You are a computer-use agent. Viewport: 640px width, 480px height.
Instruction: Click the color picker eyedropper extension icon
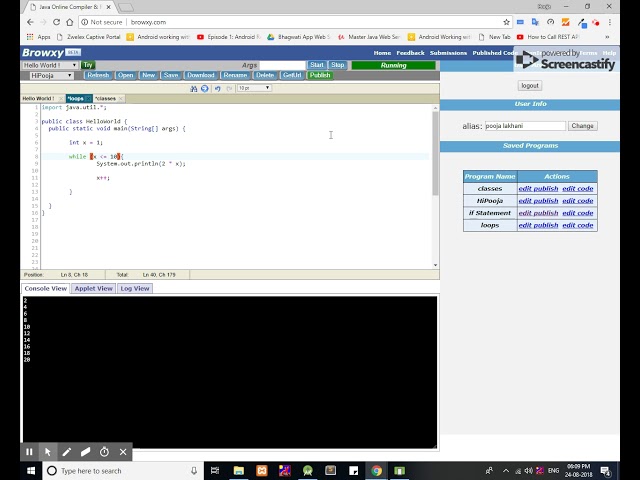point(582,23)
